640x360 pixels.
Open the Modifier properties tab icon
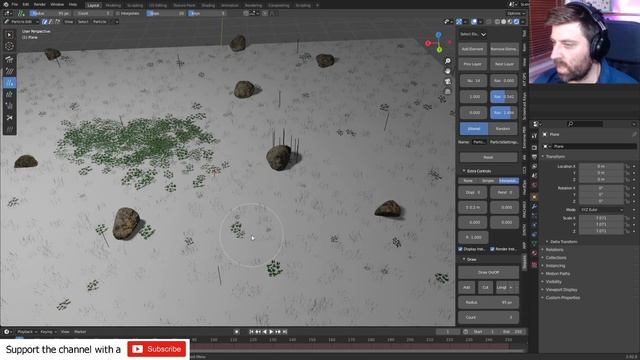point(534,207)
